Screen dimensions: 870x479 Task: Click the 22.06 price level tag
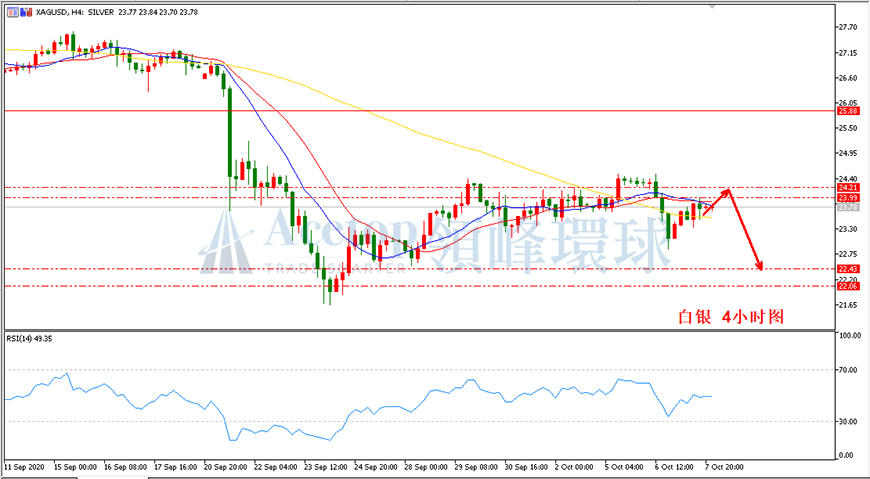point(848,286)
